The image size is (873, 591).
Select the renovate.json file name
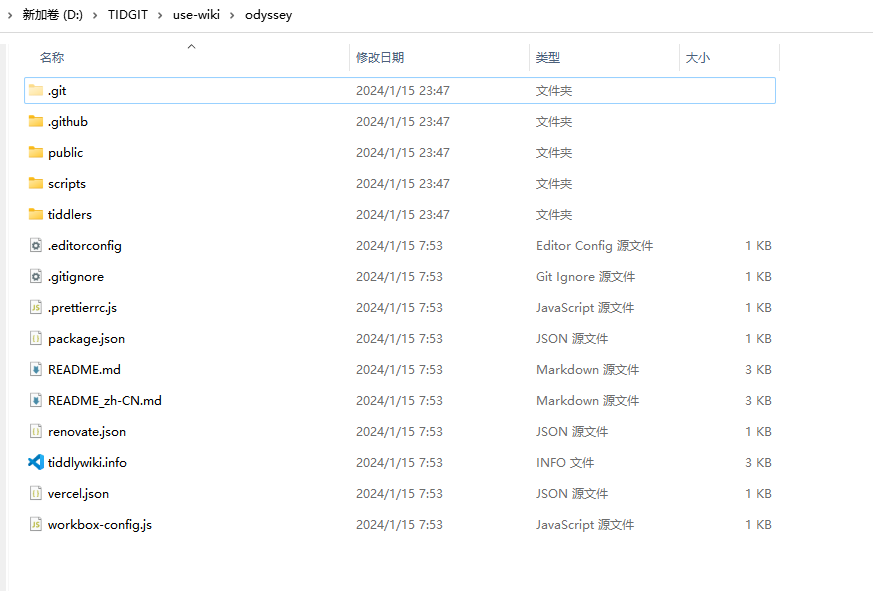pyautogui.click(x=87, y=431)
